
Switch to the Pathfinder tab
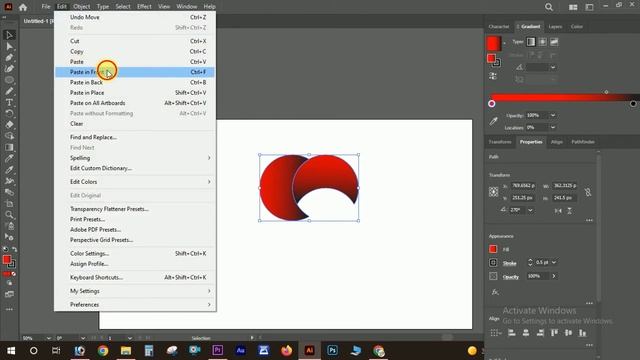click(x=583, y=142)
